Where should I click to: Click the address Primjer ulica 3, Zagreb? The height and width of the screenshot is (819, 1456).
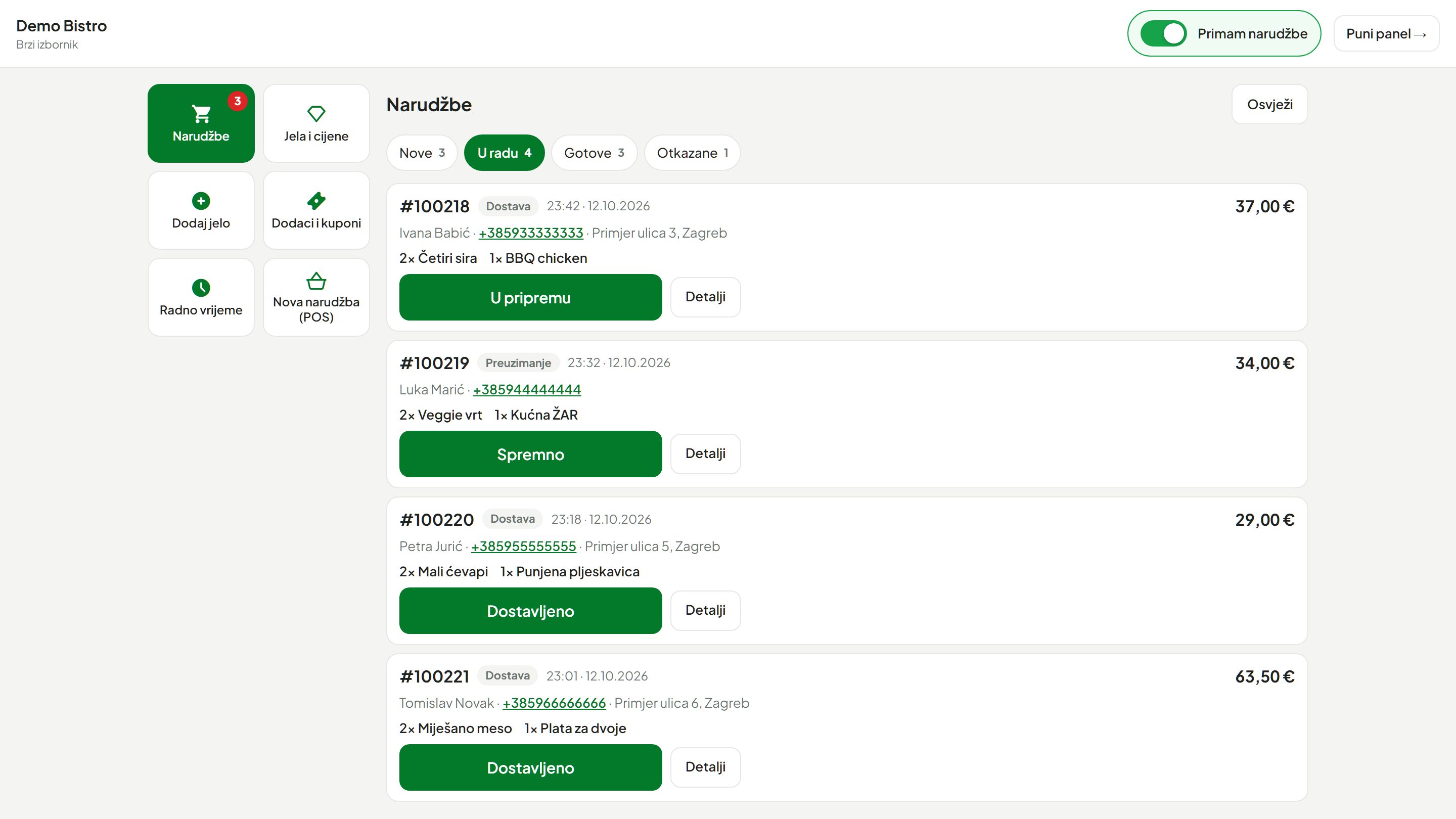point(659,233)
